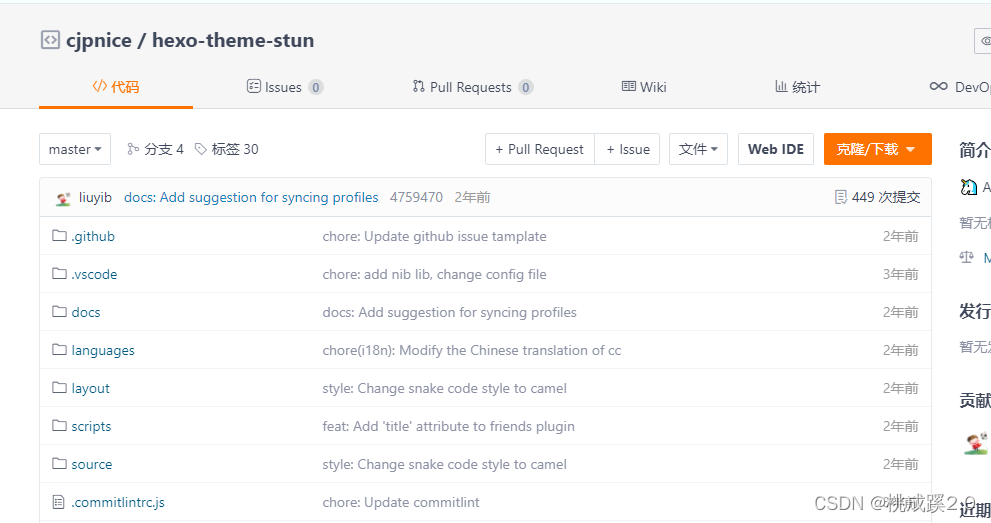Viewport: 991px width, 523px height.
Task: Open the layout folder
Action: click(90, 388)
